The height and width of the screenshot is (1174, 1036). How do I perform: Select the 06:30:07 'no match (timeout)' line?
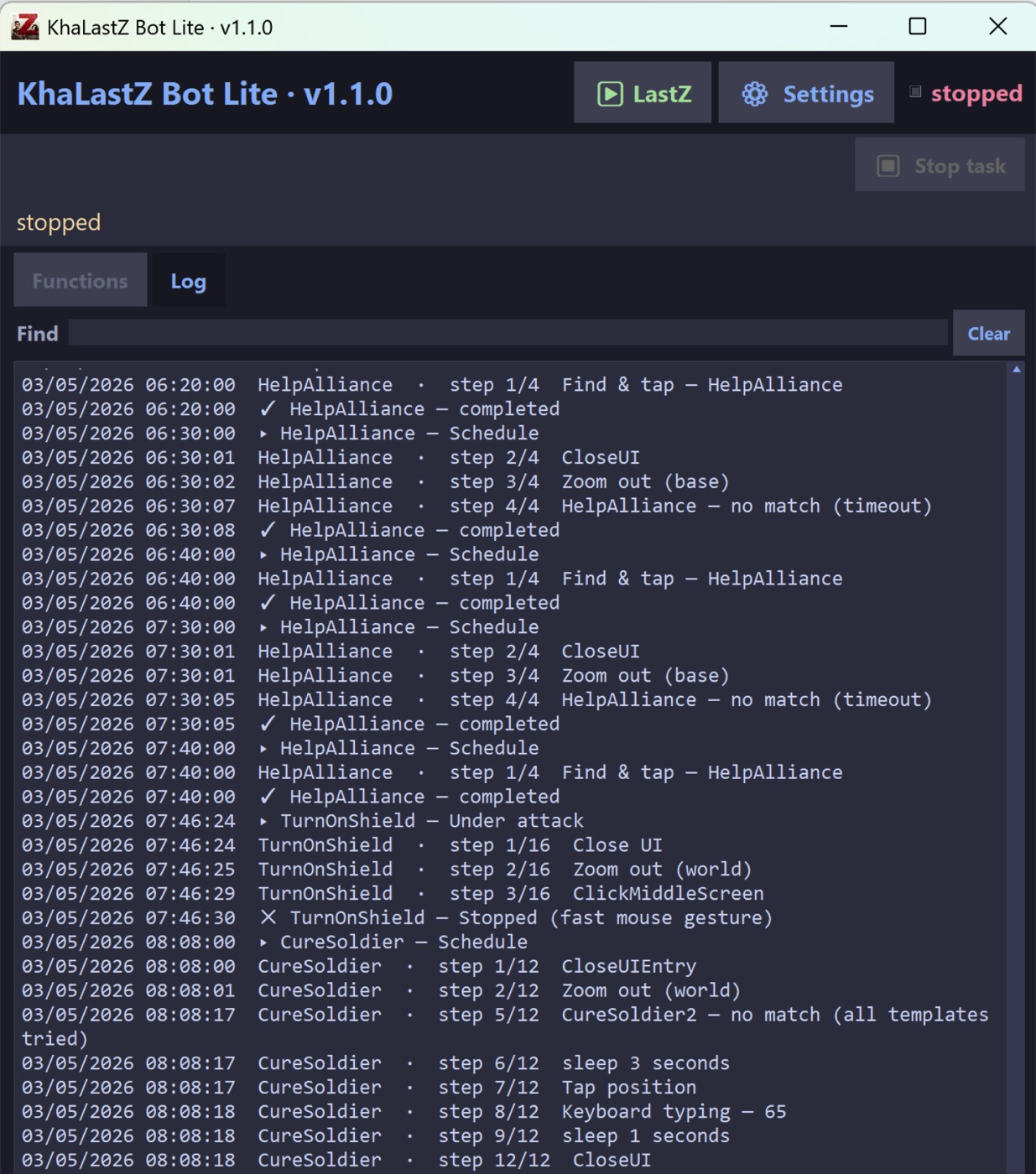tap(477, 506)
